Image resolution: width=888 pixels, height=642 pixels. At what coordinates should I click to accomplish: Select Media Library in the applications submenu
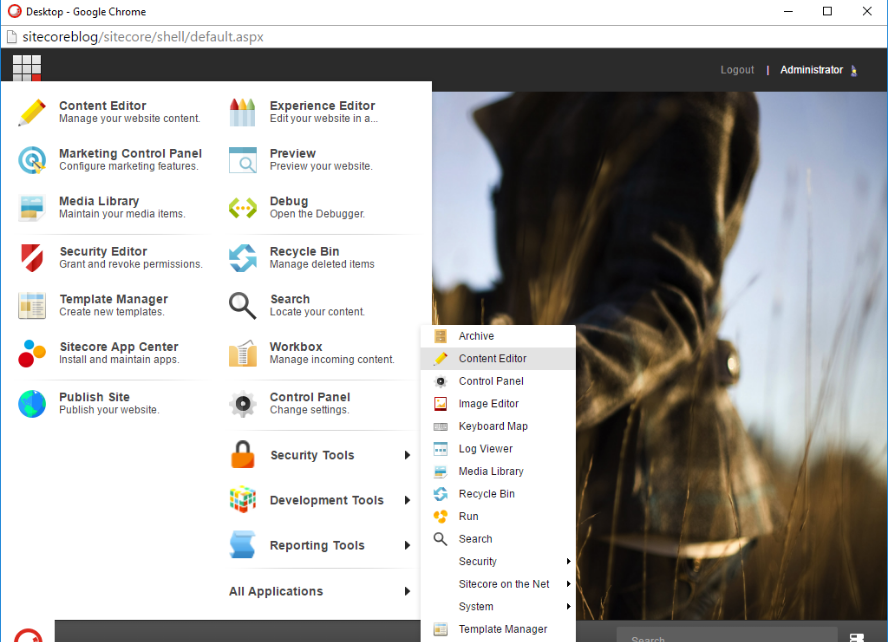(x=498, y=471)
